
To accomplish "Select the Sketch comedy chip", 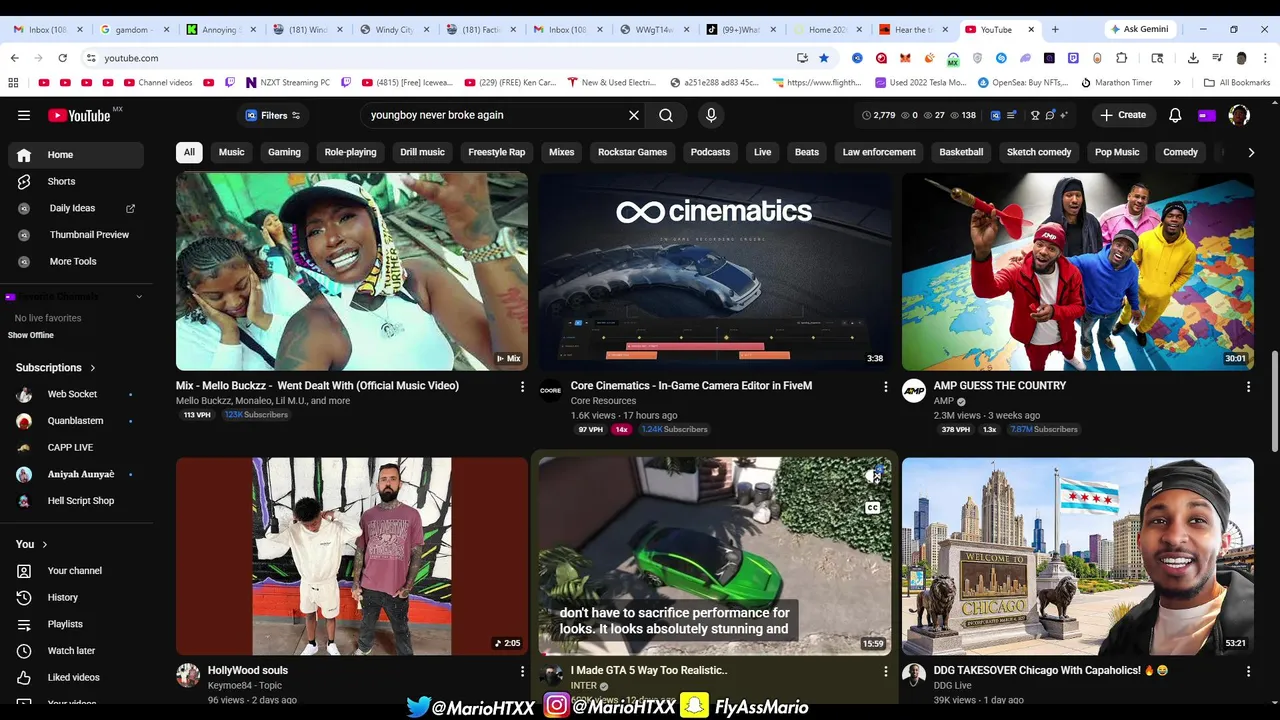I will (1039, 152).
